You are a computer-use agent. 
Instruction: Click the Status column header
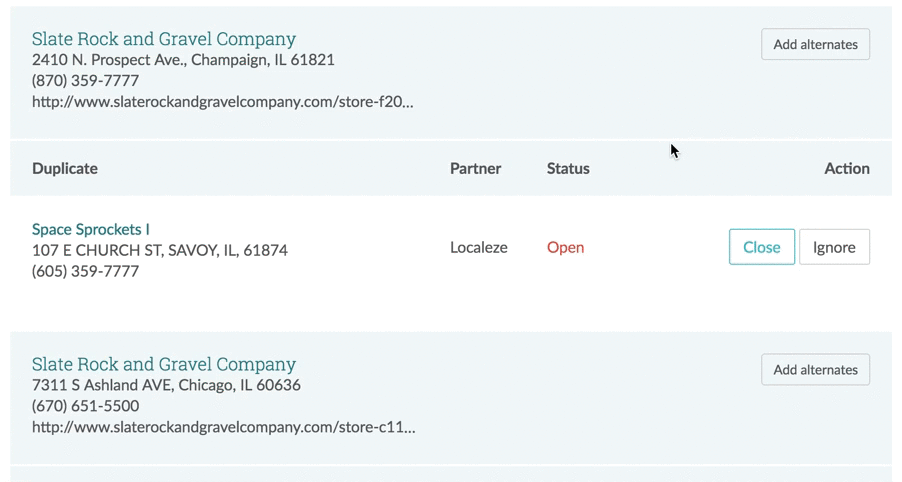coord(568,169)
